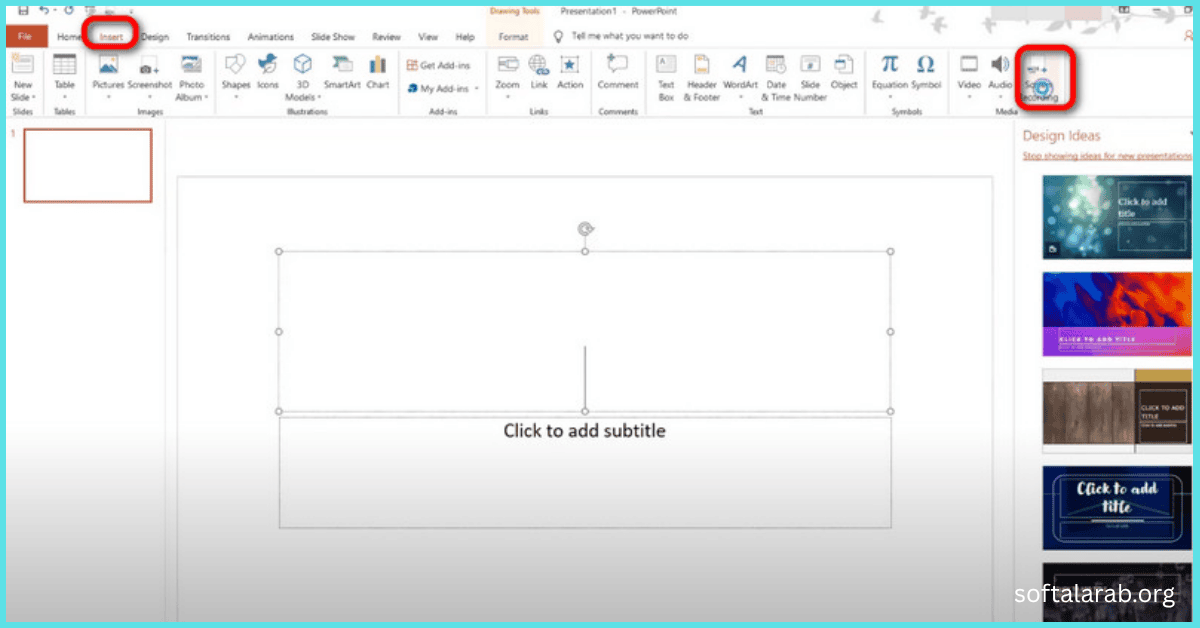Insert a SmartArt graphic

342,72
